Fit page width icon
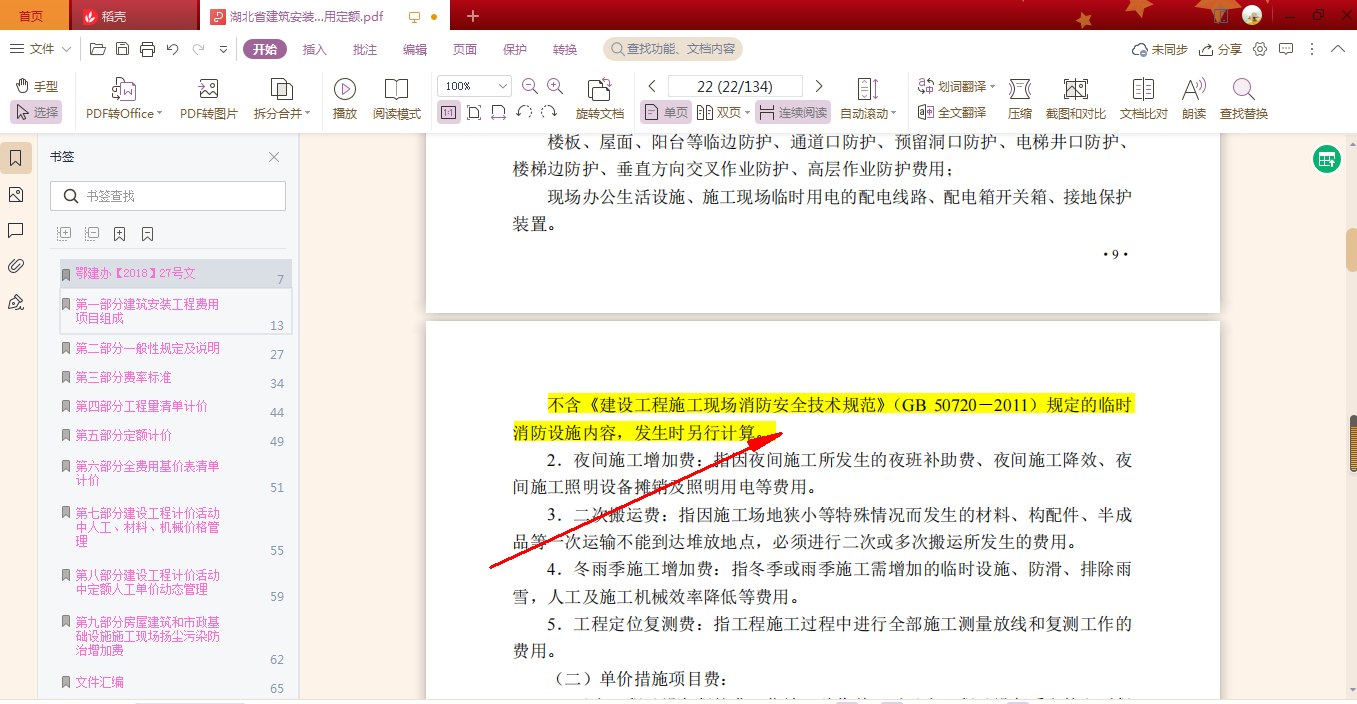The image size is (1357, 704). coord(498,112)
